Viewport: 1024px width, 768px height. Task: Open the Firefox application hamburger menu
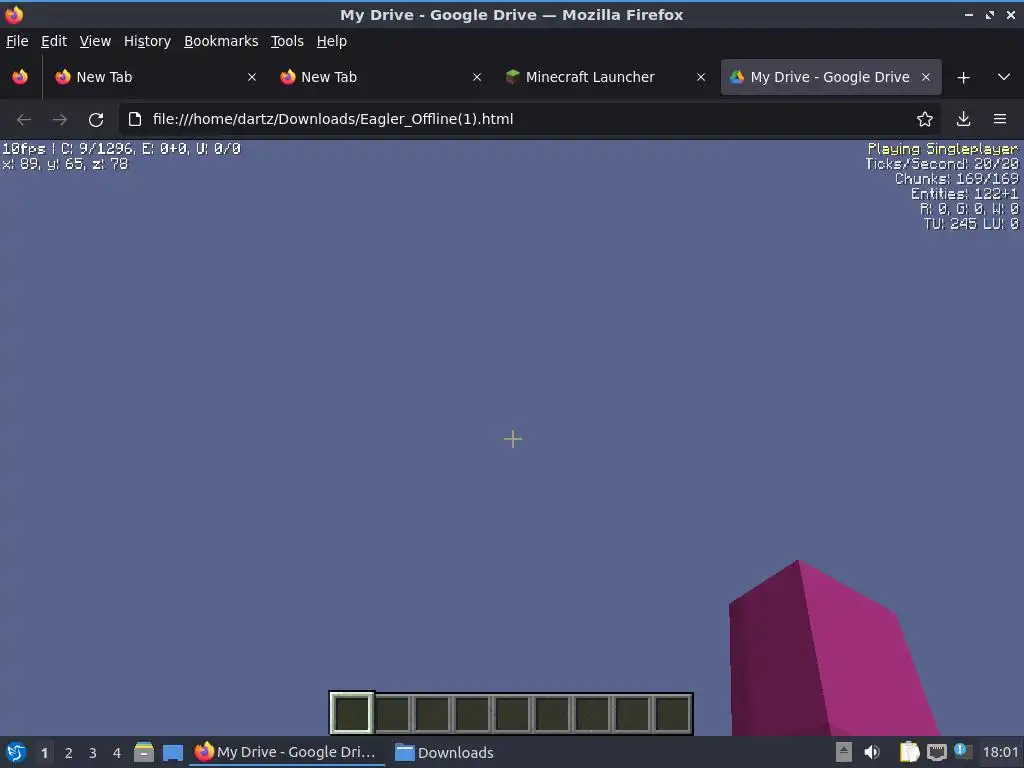[x=999, y=120]
